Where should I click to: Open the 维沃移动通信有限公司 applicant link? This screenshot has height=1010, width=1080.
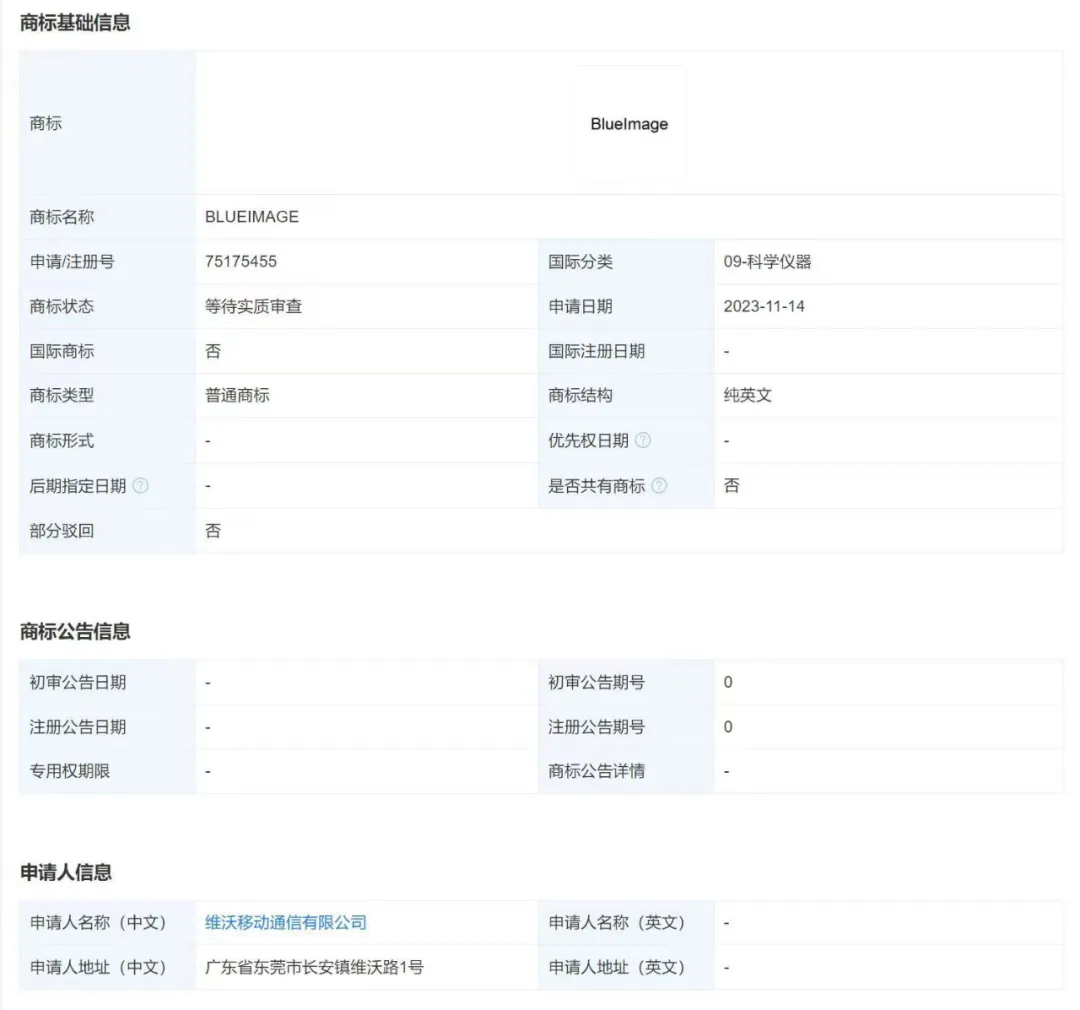pos(286,923)
